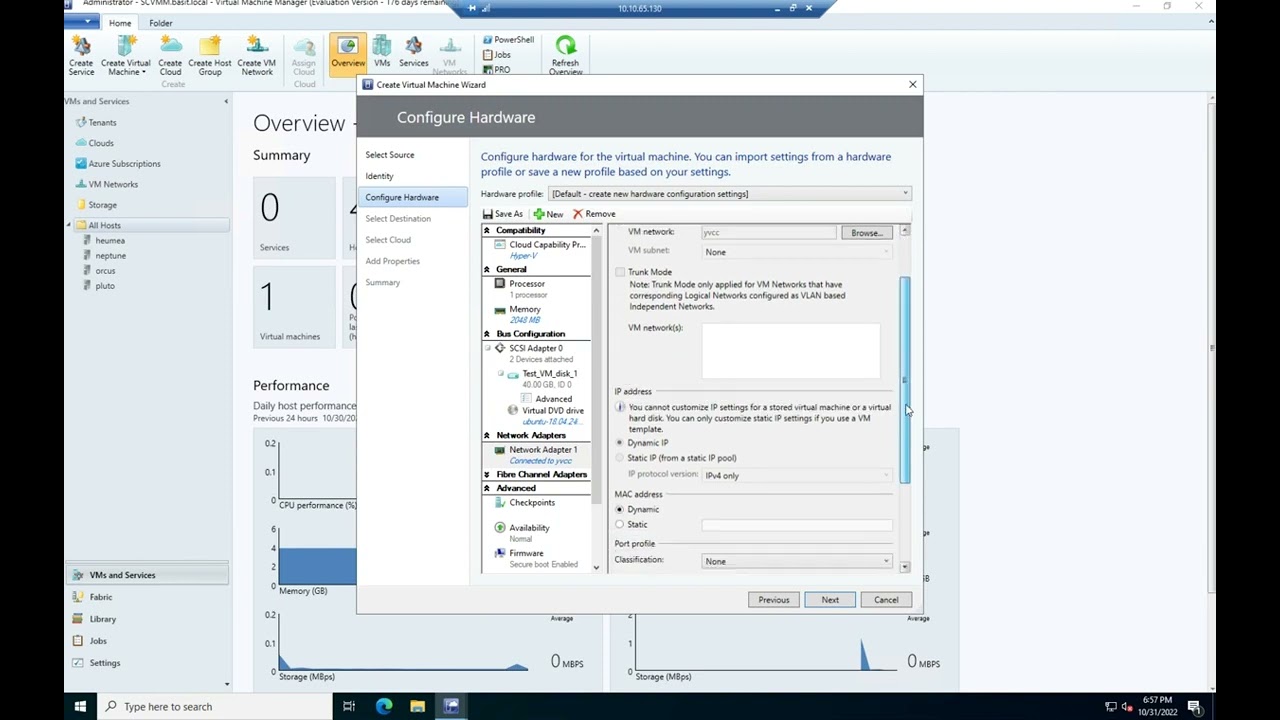Open the Port profile Classification dropdown
1280x720 pixels.
[797, 562]
